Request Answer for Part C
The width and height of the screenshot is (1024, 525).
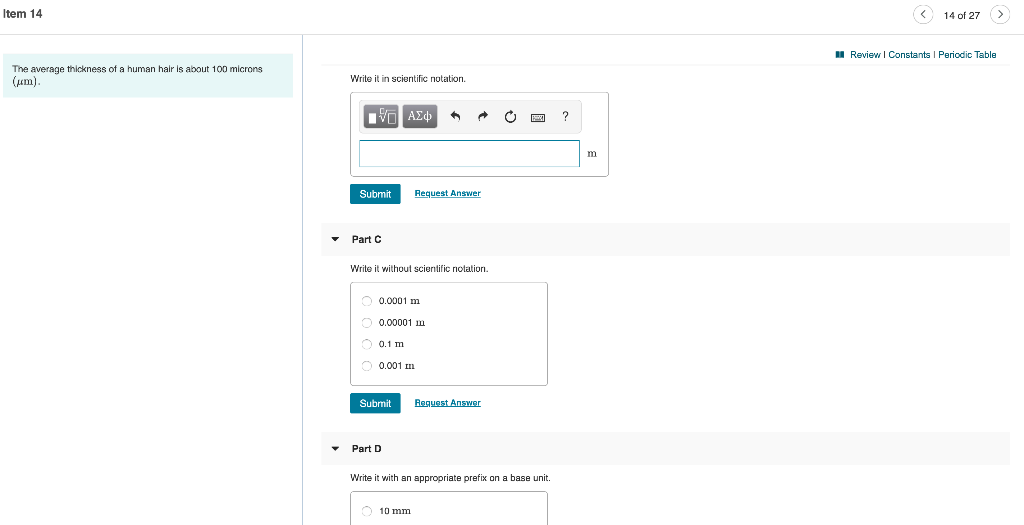point(447,403)
